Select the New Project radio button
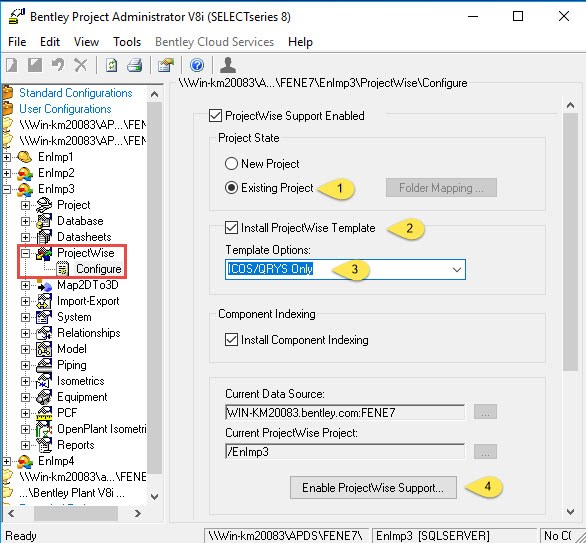Image resolution: width=586 pixels, height=543 pixels. pyautogui.click(x=231, y=164)
